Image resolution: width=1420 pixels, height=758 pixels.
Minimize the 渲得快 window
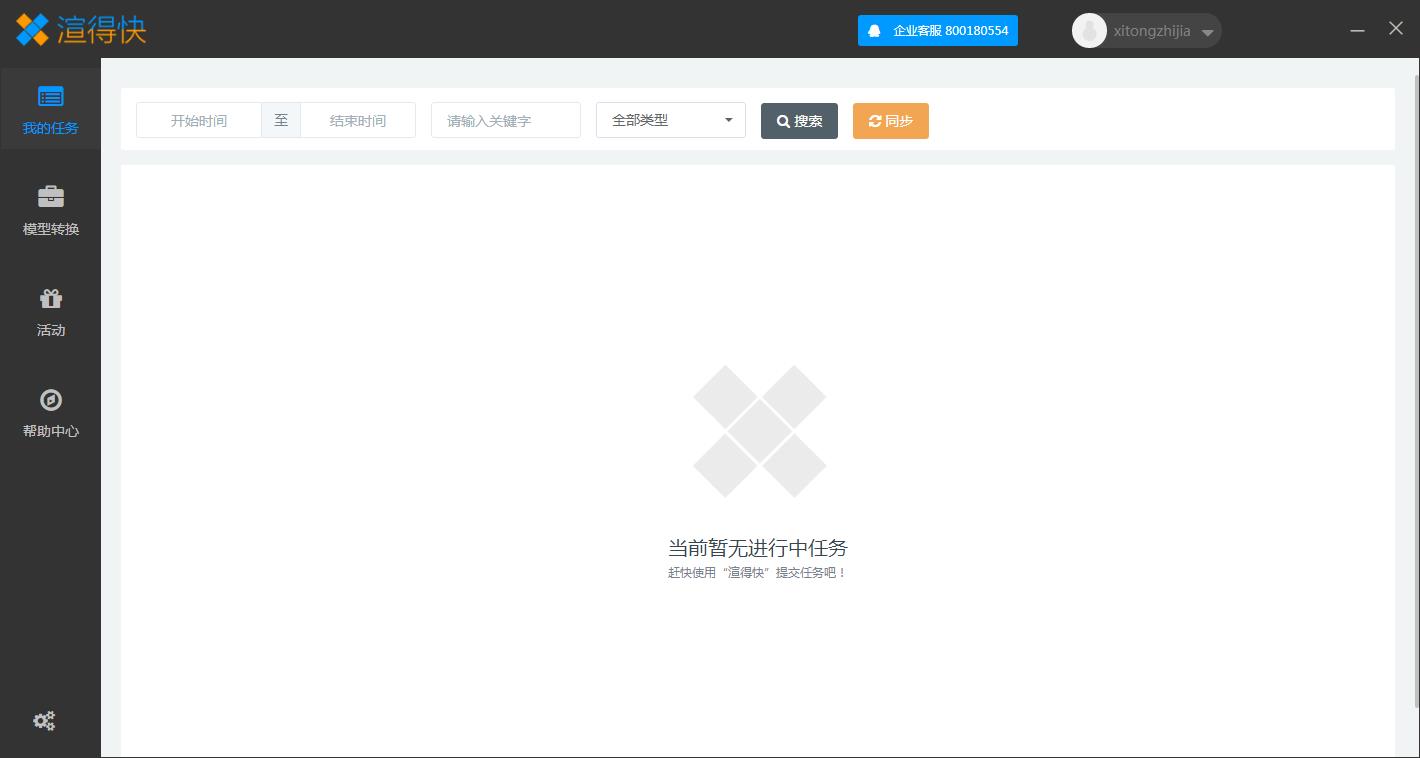click(x=1357, y=30)
